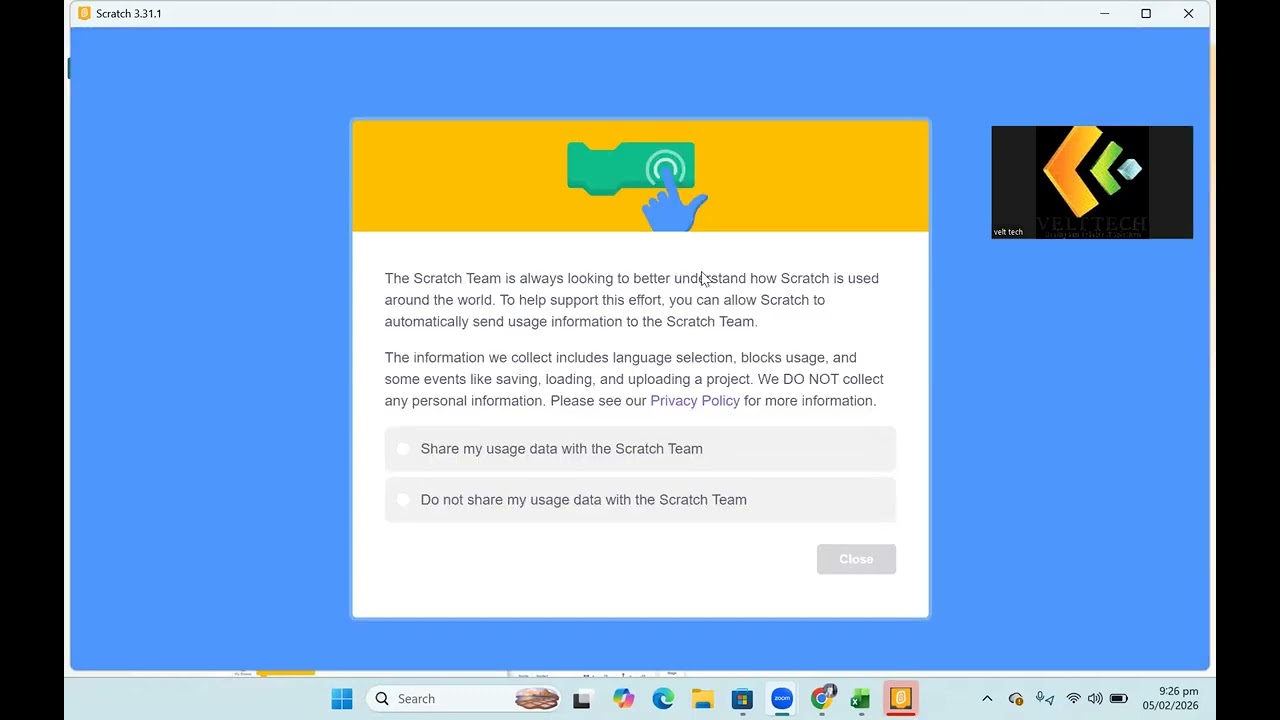Click the taskbar Search box
This screenshot has width=1280, height=720.
464,699
